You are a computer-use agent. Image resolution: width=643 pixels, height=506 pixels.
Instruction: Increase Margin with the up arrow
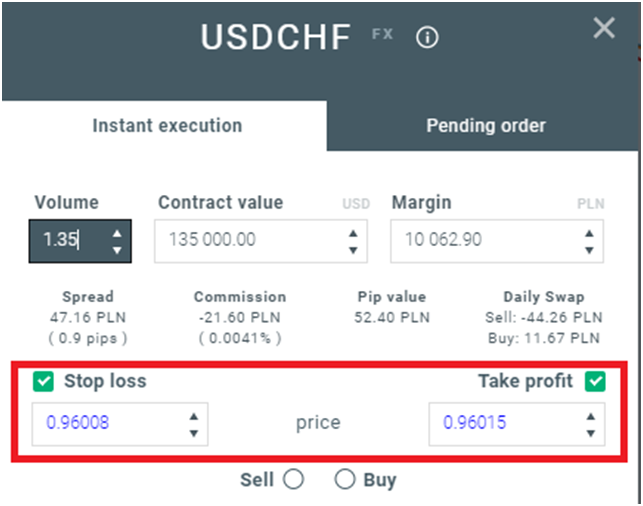point(589,233)
